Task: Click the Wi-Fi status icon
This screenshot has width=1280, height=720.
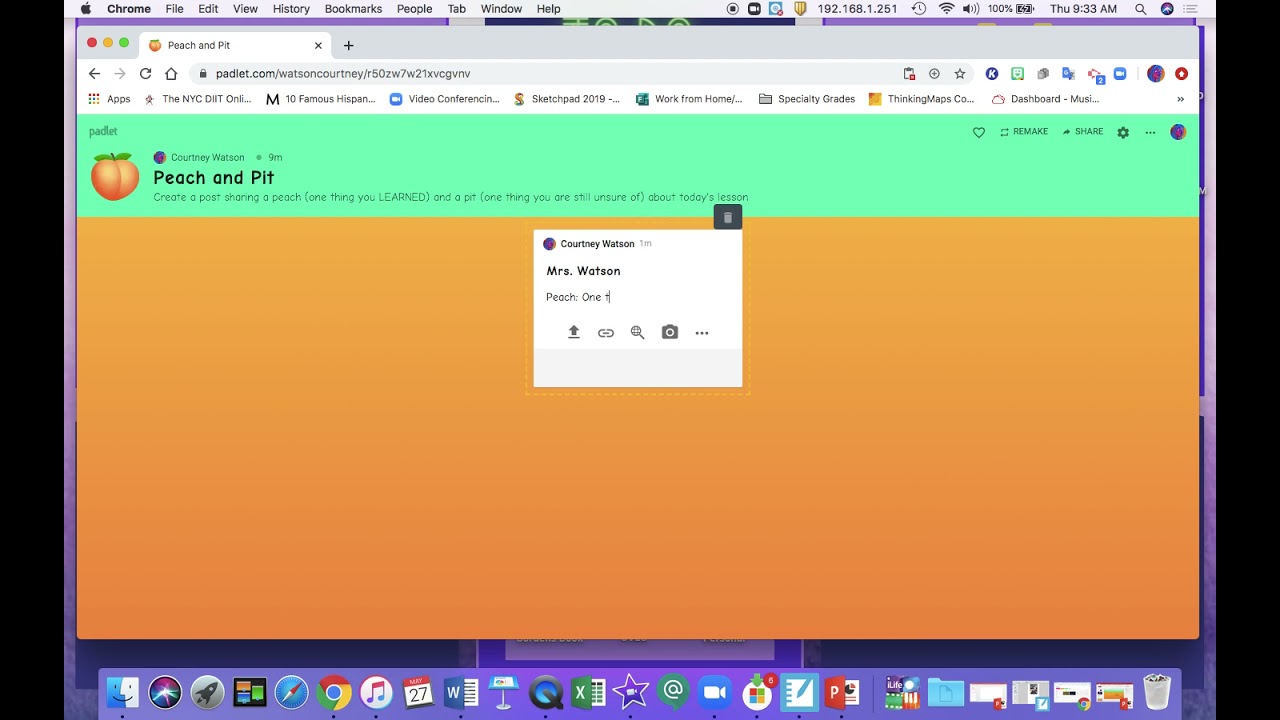Action: (946, 9)
